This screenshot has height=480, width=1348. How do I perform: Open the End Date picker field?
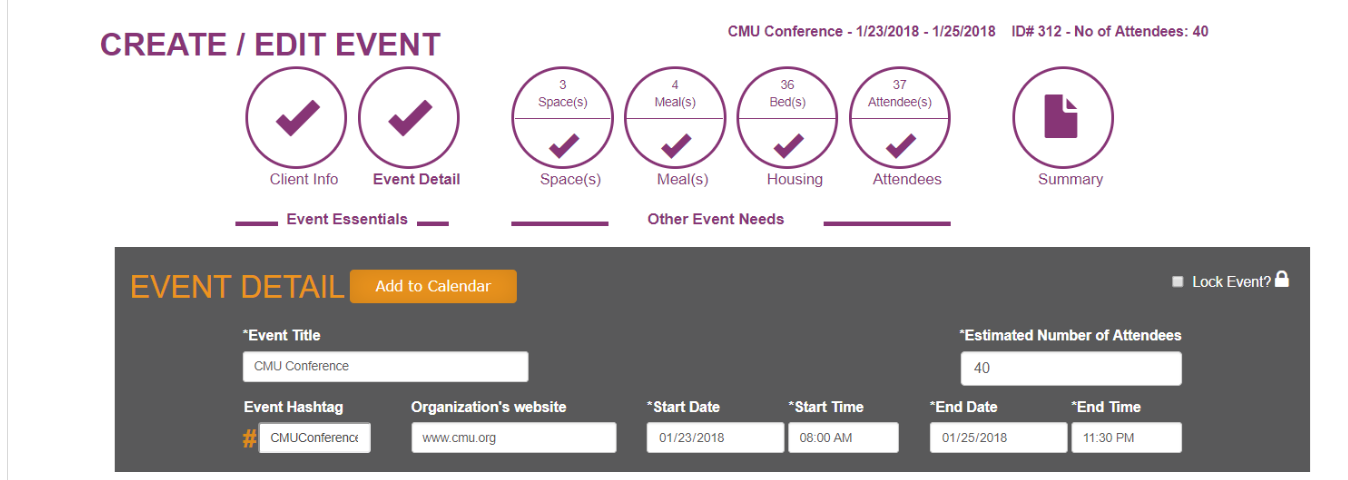(998, 438)
